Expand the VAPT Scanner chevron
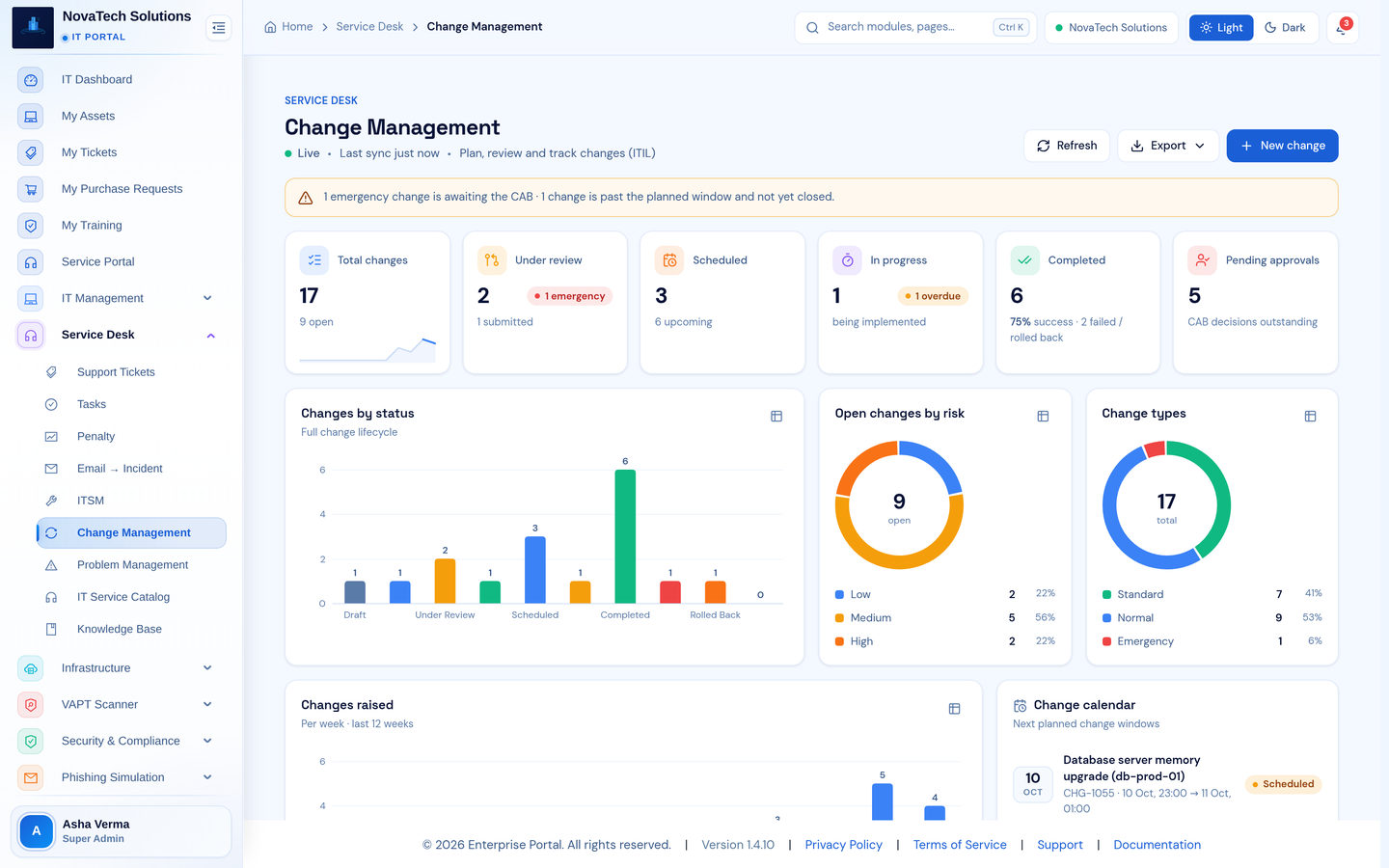Image resolution: width=1389 pixels, height=868 pixels. (x=207, y=705)
